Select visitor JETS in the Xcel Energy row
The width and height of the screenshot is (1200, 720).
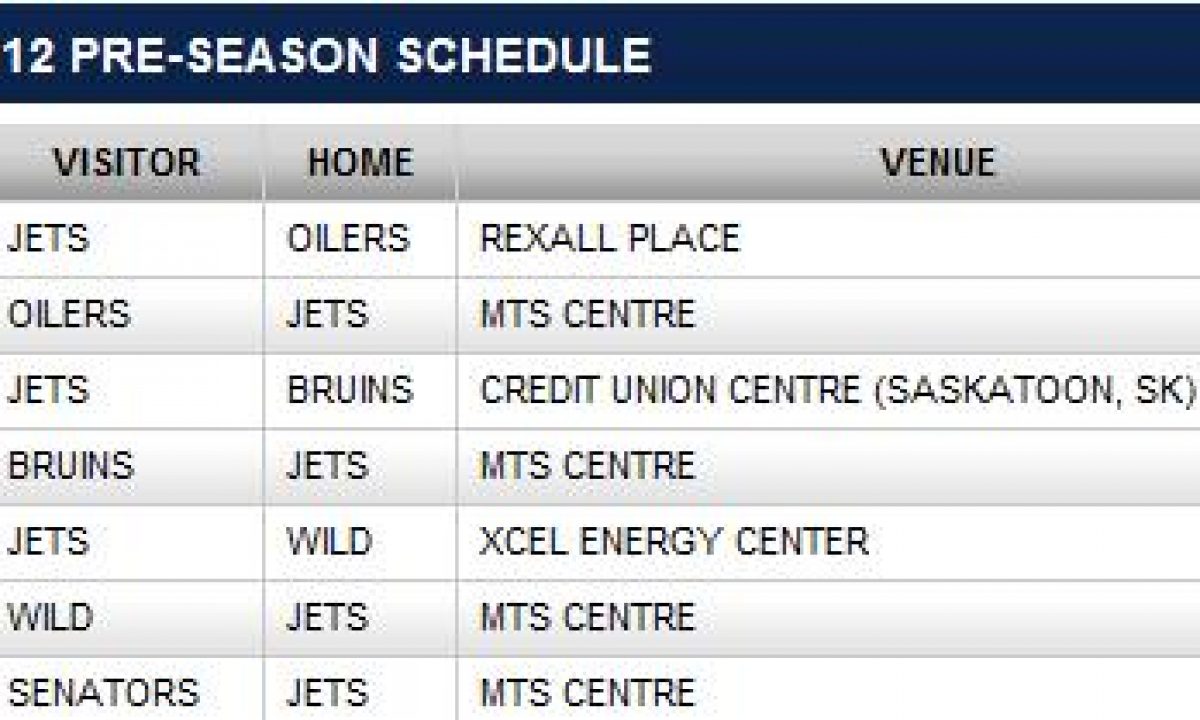[x=48, y=542]
